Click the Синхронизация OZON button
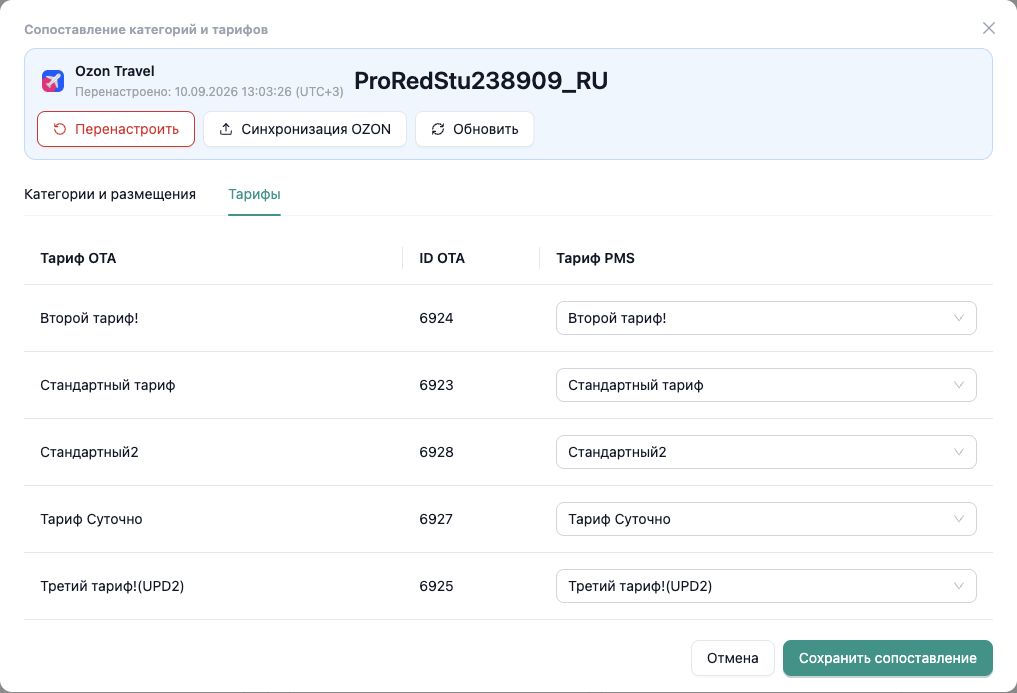1017x693 pixels. pyautogui.click(x=305, y=129)
